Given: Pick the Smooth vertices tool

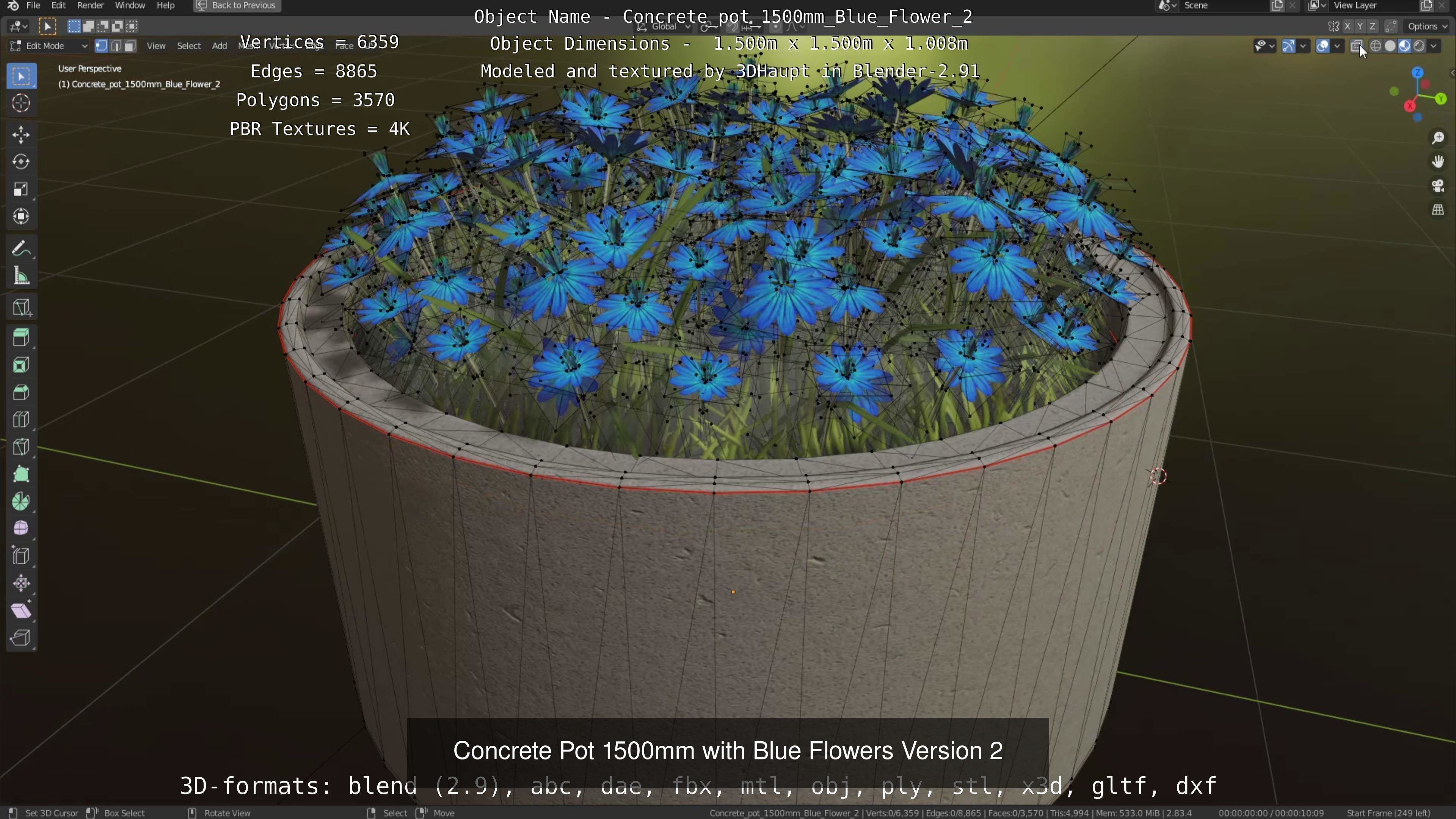Looking at the screenshot, I should point(22,529).
